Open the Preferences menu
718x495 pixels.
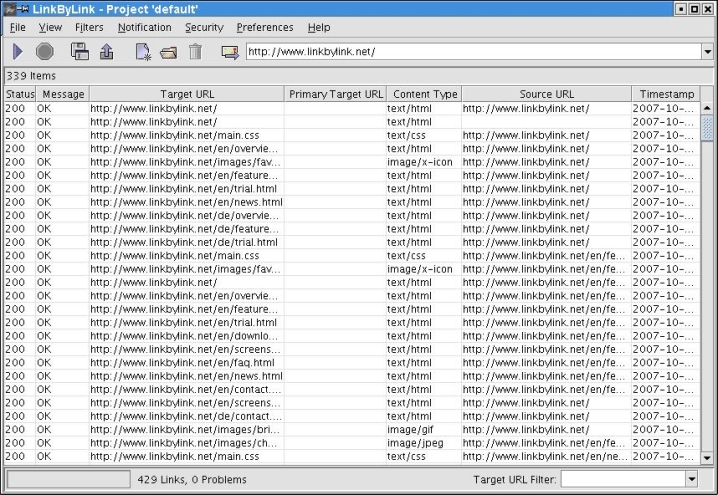265,27
